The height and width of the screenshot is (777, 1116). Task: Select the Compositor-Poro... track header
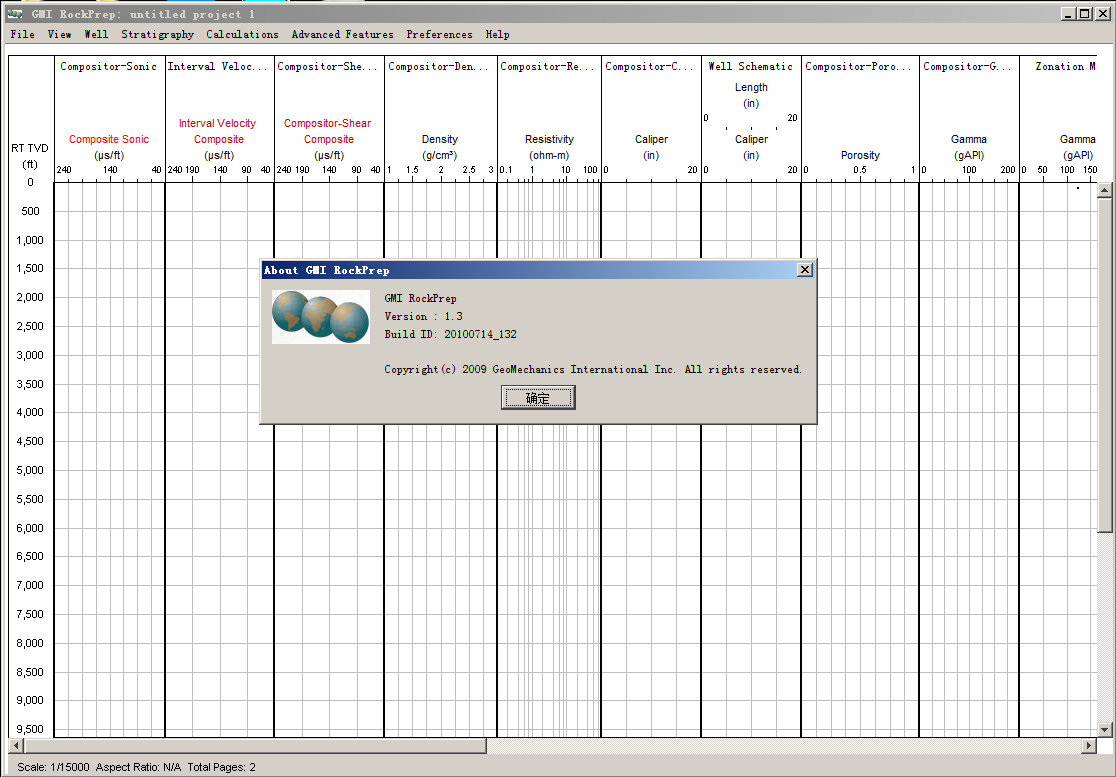858,66
